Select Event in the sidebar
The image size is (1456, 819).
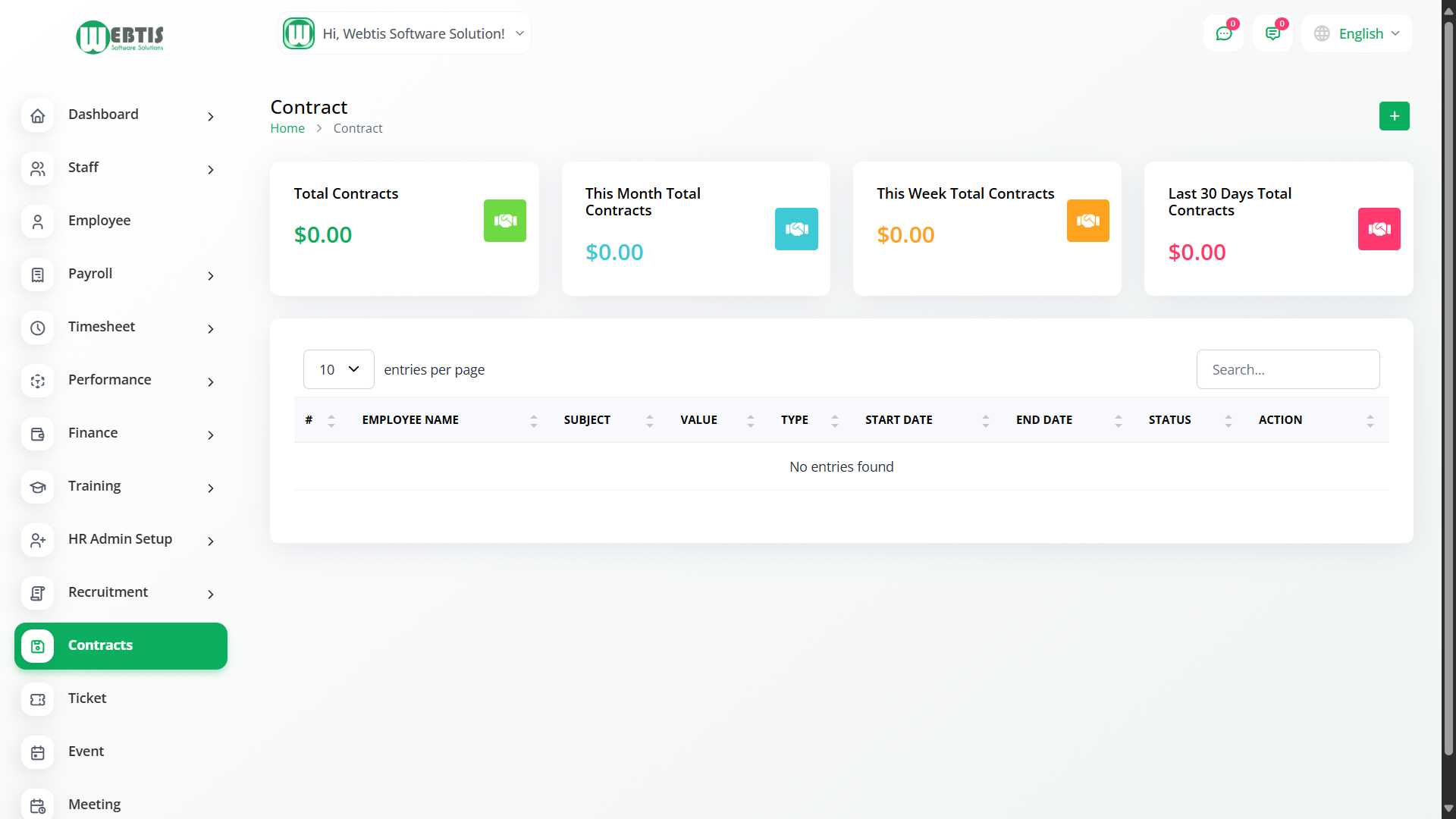click(86, 752)
